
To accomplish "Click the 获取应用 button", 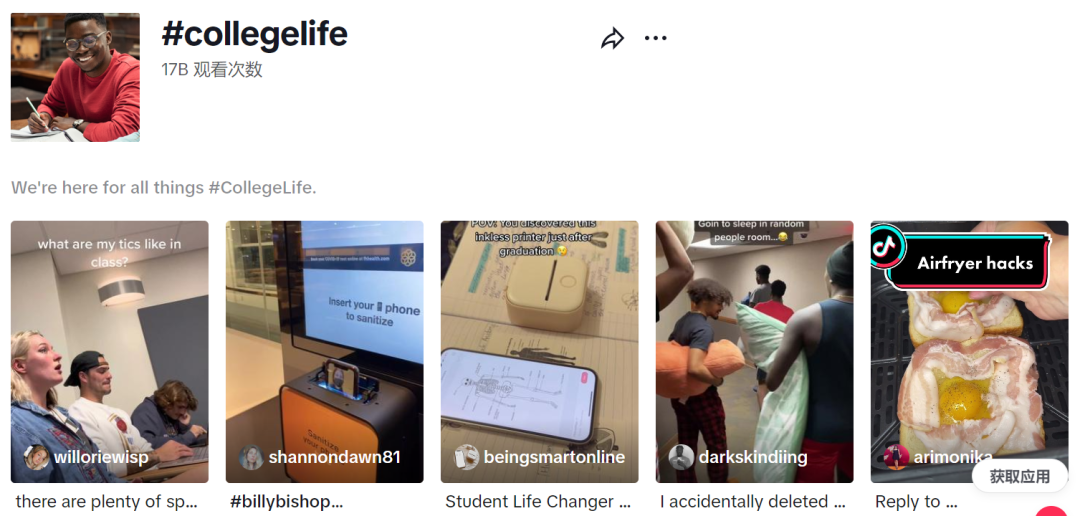I will pyautogui.click(x=1019, y=476).
